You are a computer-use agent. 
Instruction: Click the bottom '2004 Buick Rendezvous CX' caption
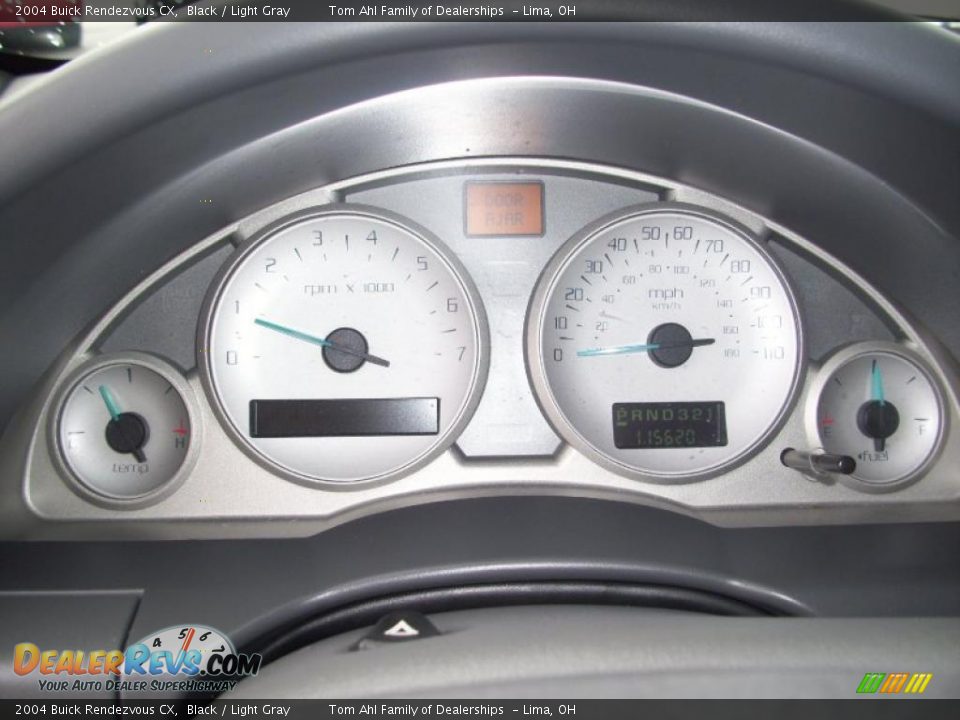point(96,710)
